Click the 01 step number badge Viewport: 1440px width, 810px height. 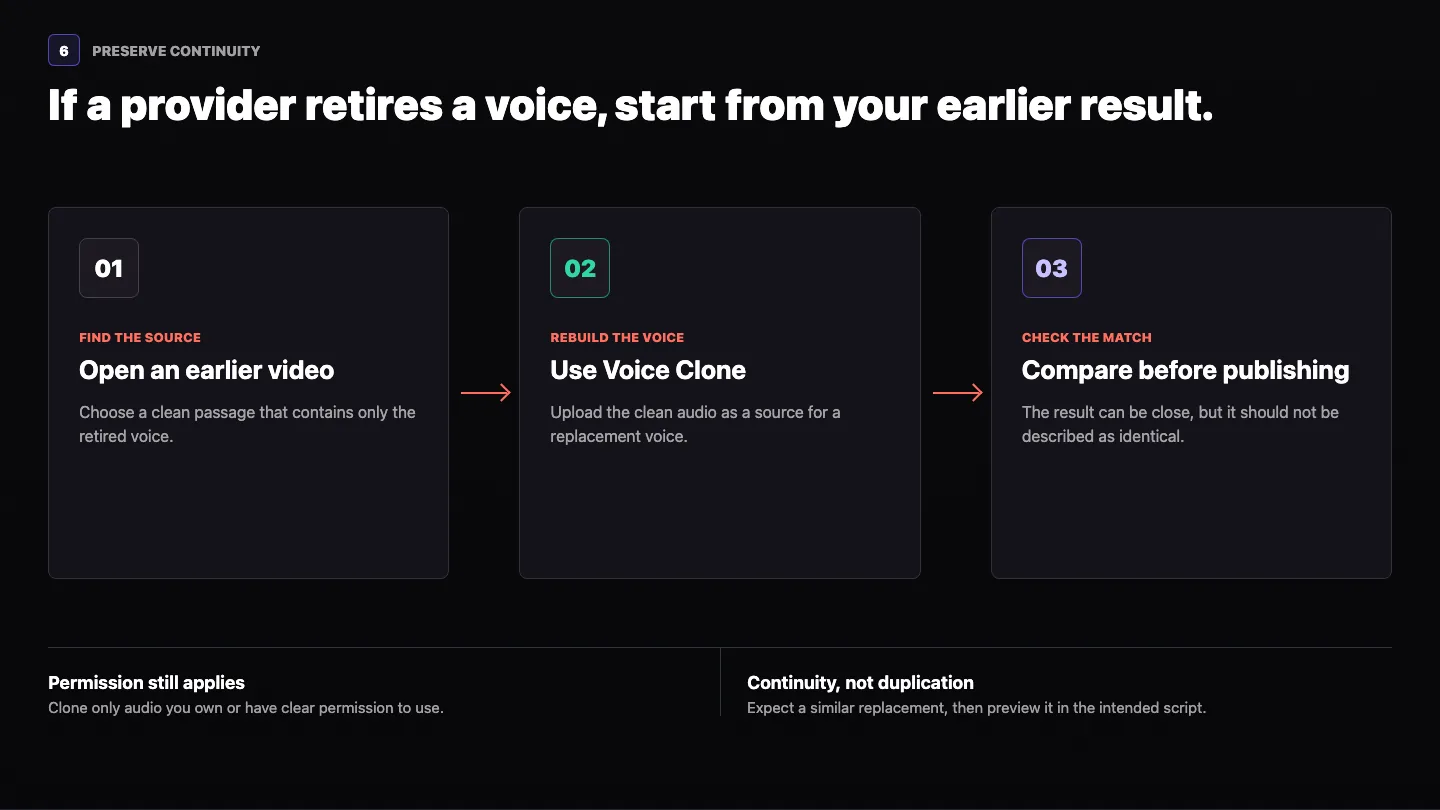109,268
